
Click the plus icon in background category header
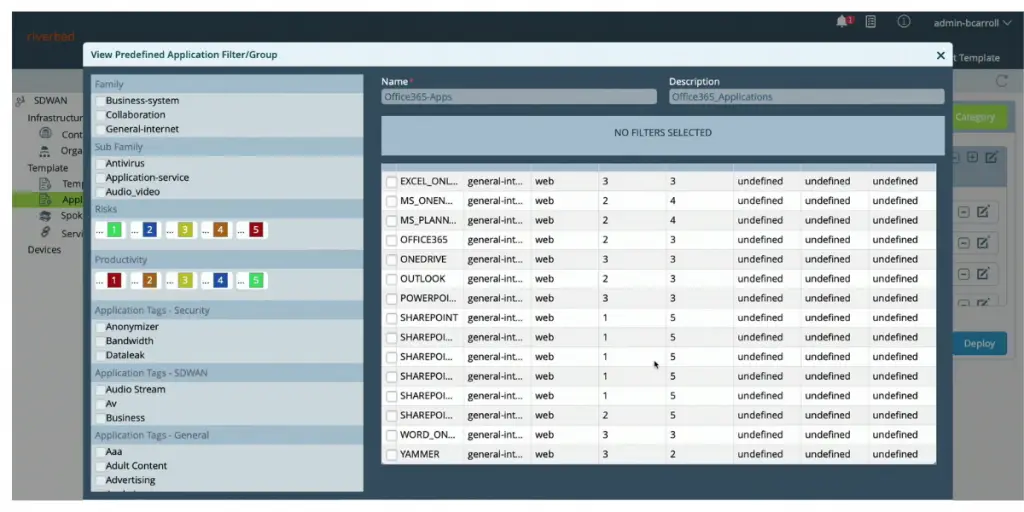[x=972, y=157]
